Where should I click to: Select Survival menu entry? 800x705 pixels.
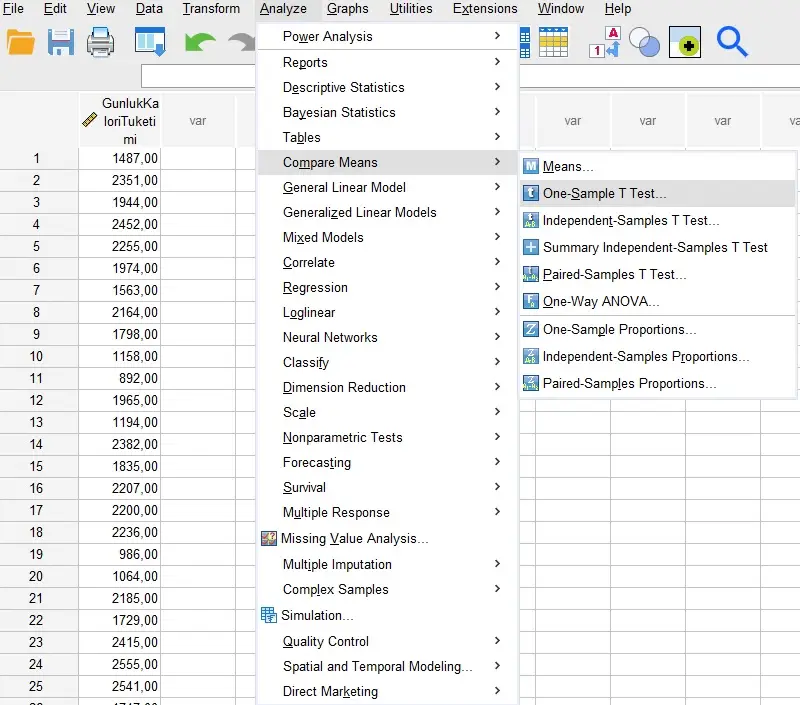pyautogui.click(x=388, y=487)
